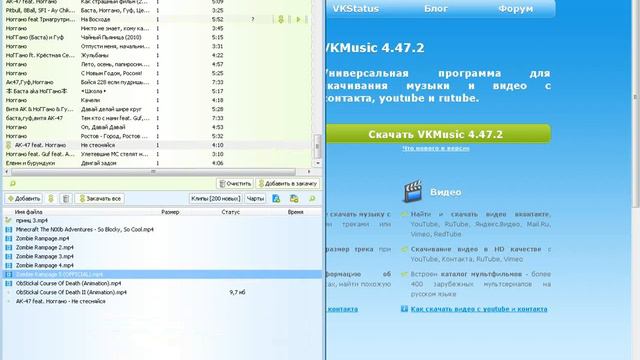Screen dimensions: 640x360
Task: Open Как скачать видео с youtube и контакта link
Action: [x=479, y=309]
